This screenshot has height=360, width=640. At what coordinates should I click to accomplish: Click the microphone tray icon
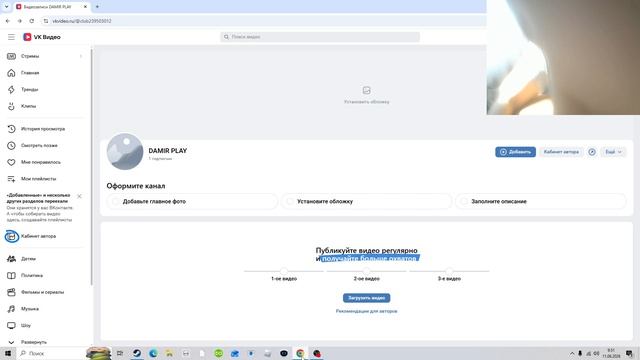pos(580,353)
